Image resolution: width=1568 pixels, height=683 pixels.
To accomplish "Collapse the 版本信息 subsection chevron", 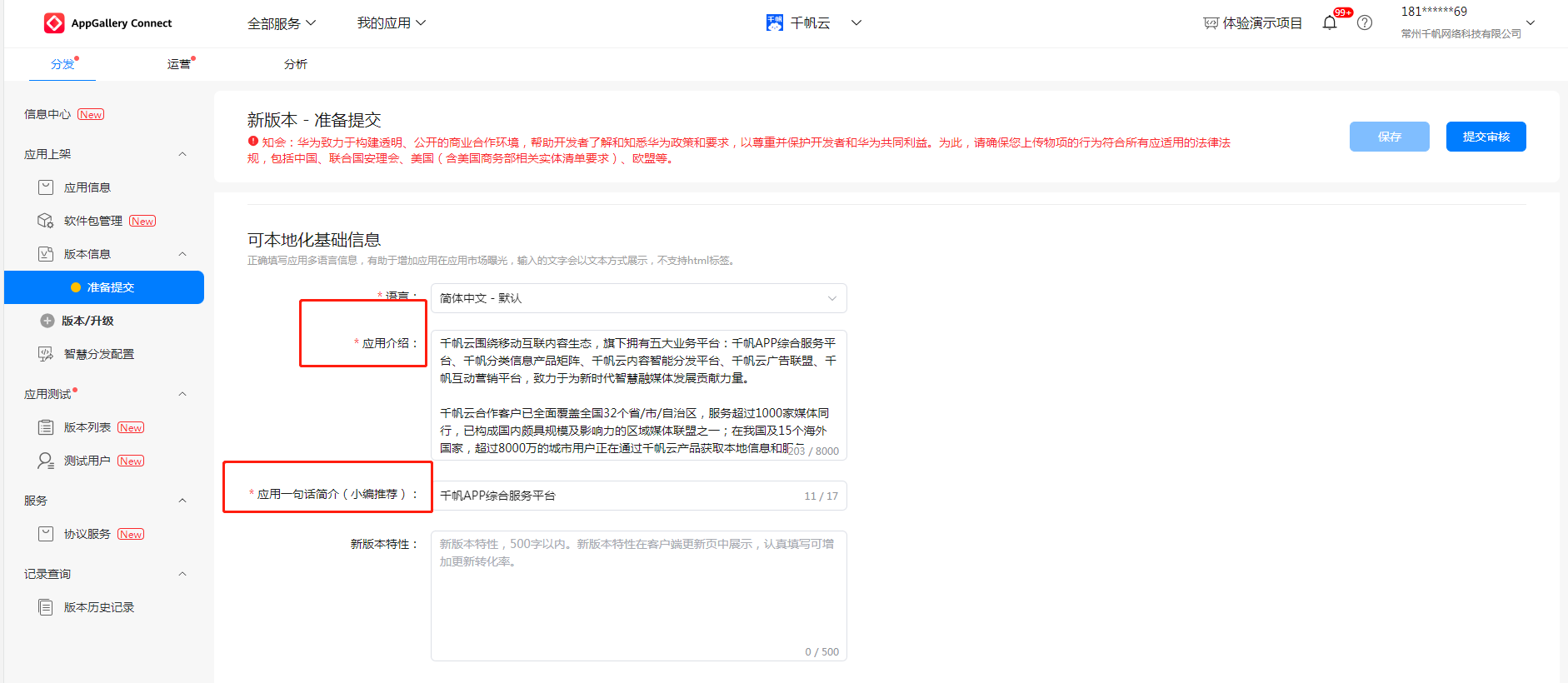I will (x=182, y=254).
